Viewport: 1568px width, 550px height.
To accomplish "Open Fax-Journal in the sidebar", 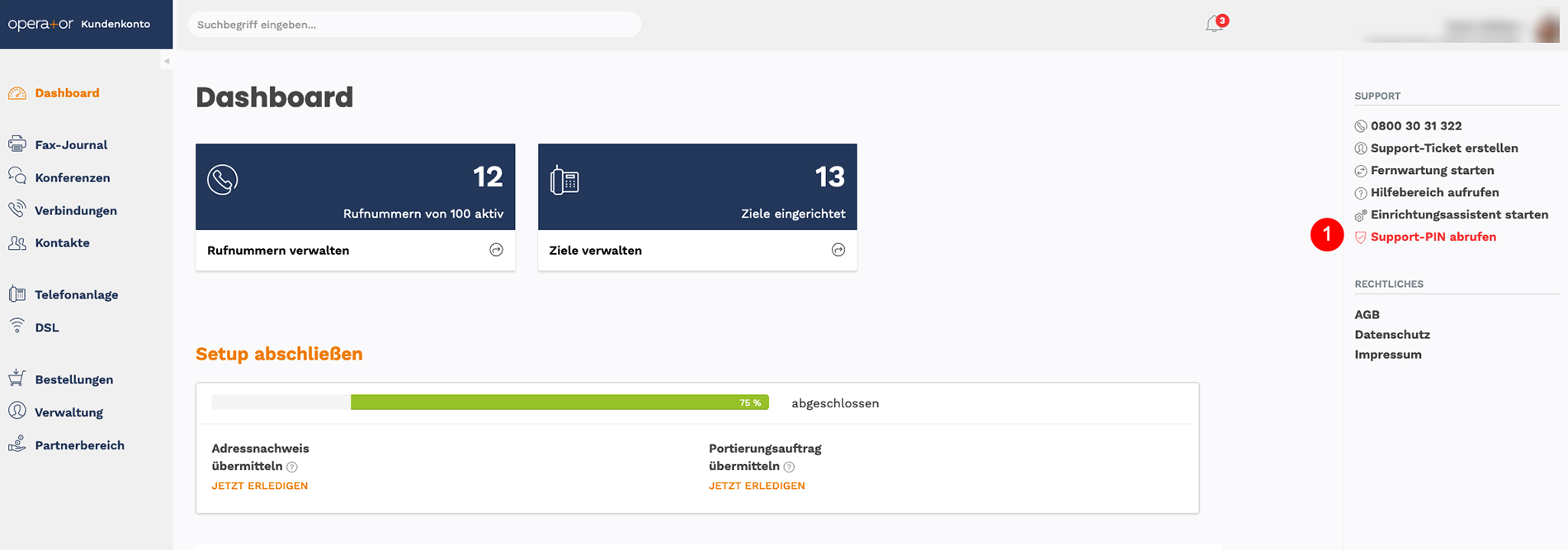I will click(x=71, y=144).
